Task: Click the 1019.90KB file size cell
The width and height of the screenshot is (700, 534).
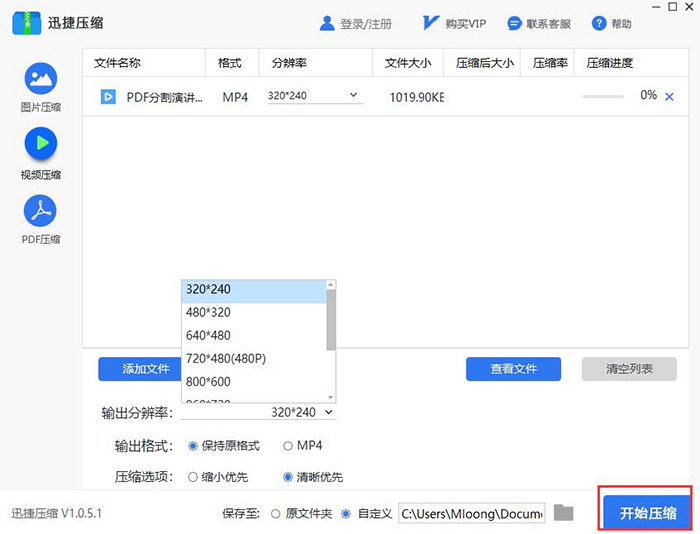Action: point(417,97)
